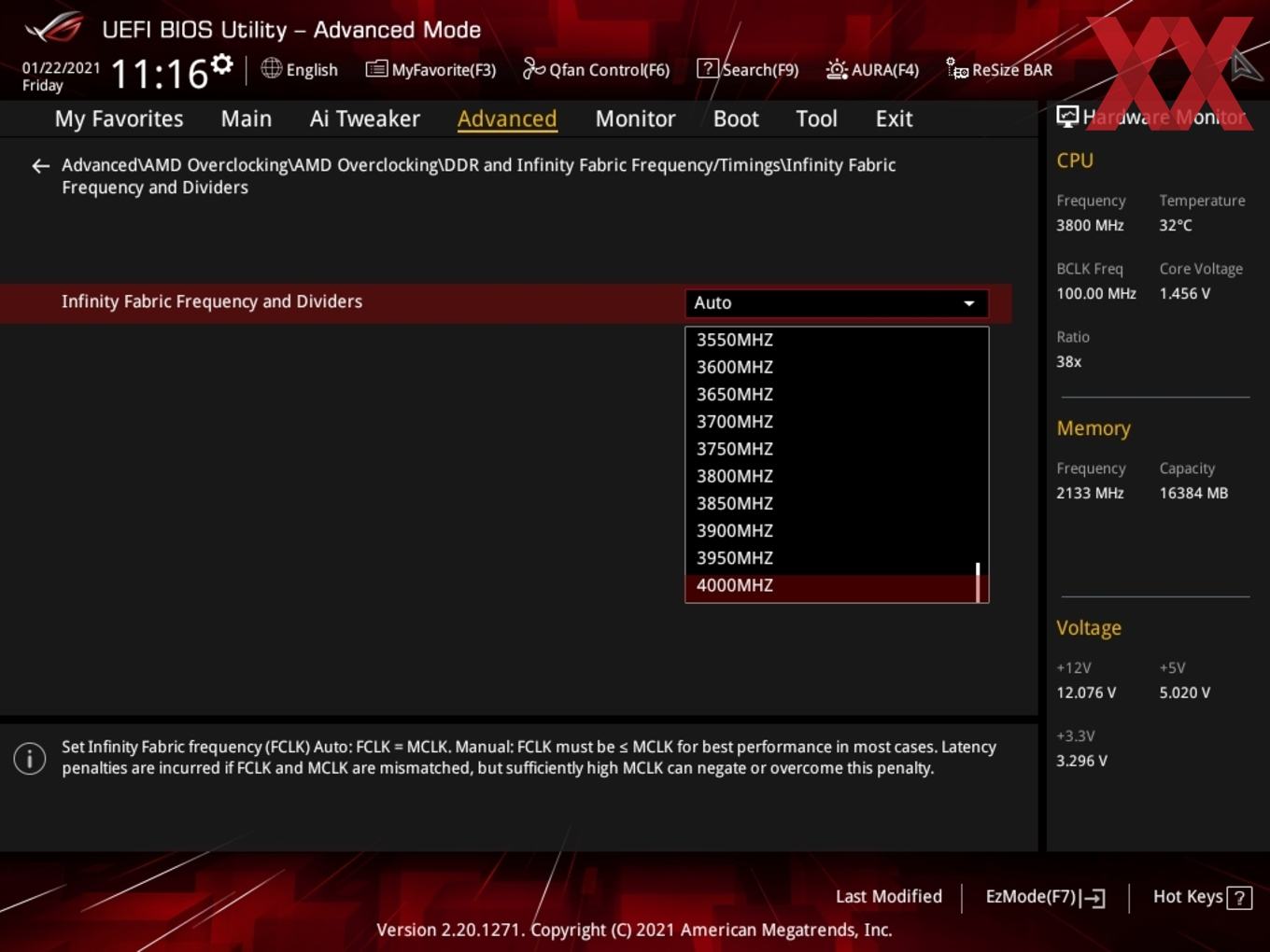The image size is (1270, 952).
Task: Click the globe language icon
Action: point(271,68)
